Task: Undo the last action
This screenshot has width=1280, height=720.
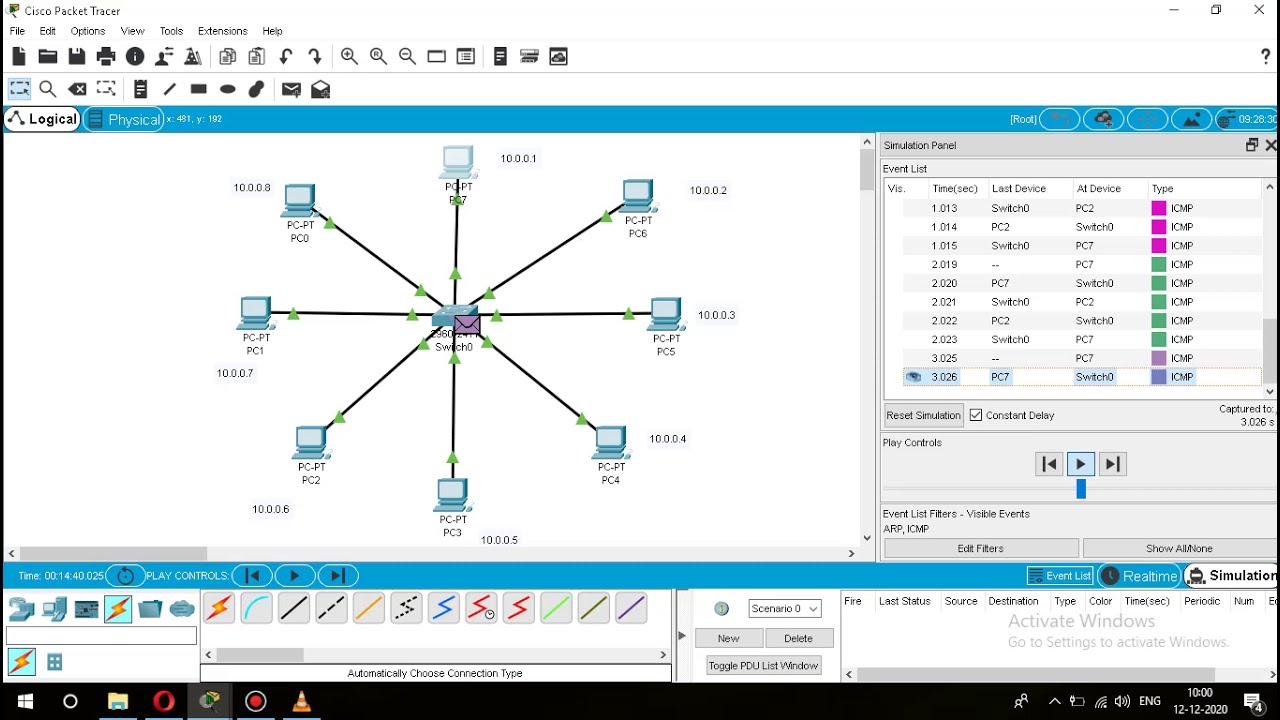Action: pyautogui.click(x=286, y=57)
